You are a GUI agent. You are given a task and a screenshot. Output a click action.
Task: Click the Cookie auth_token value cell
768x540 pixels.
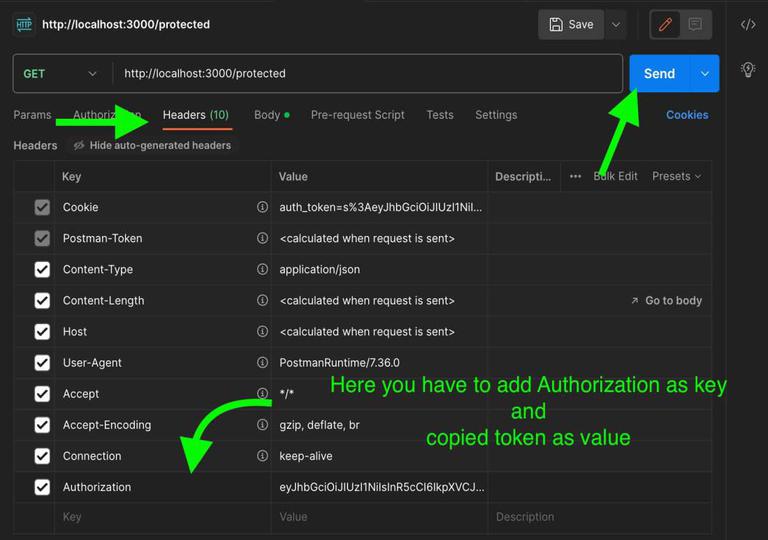381,207
